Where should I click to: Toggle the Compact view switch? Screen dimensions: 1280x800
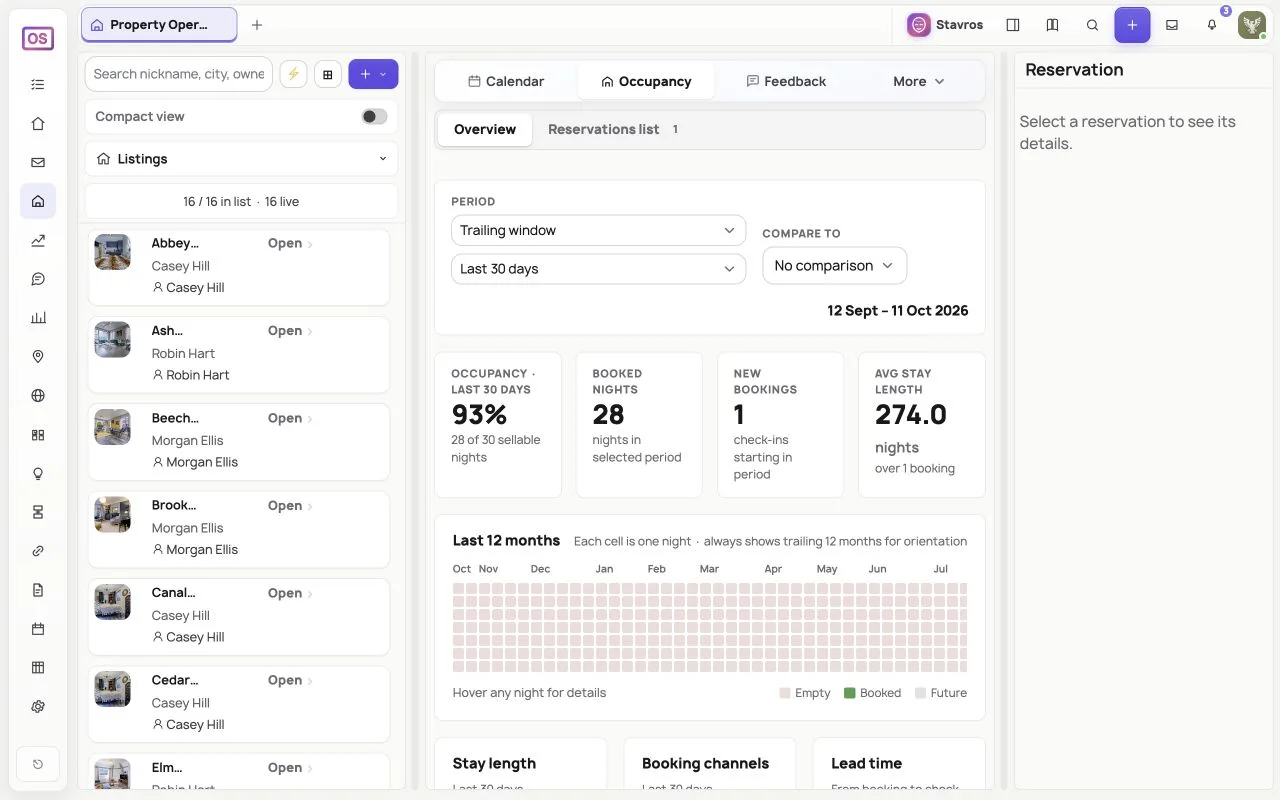(374, 117)
